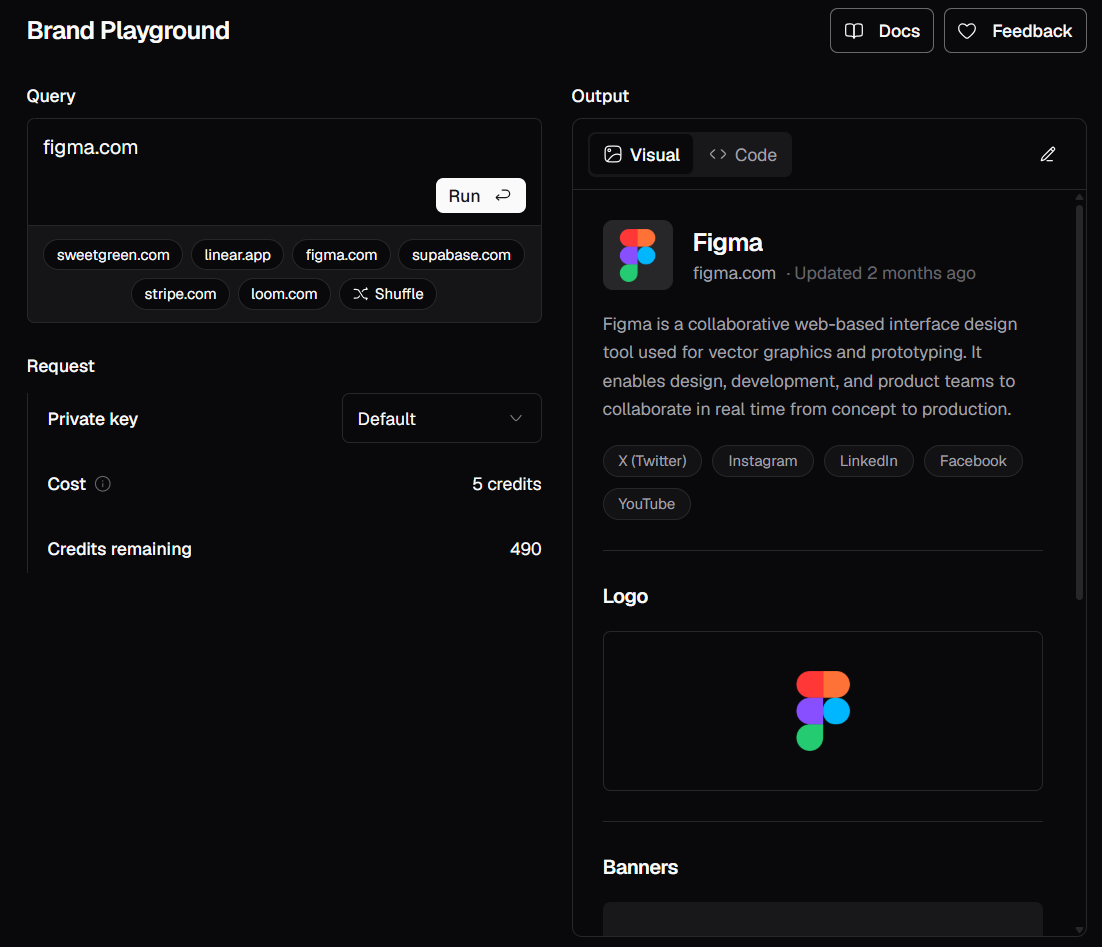Open the Docs page

pyautogui.click(x=881, y=31)
